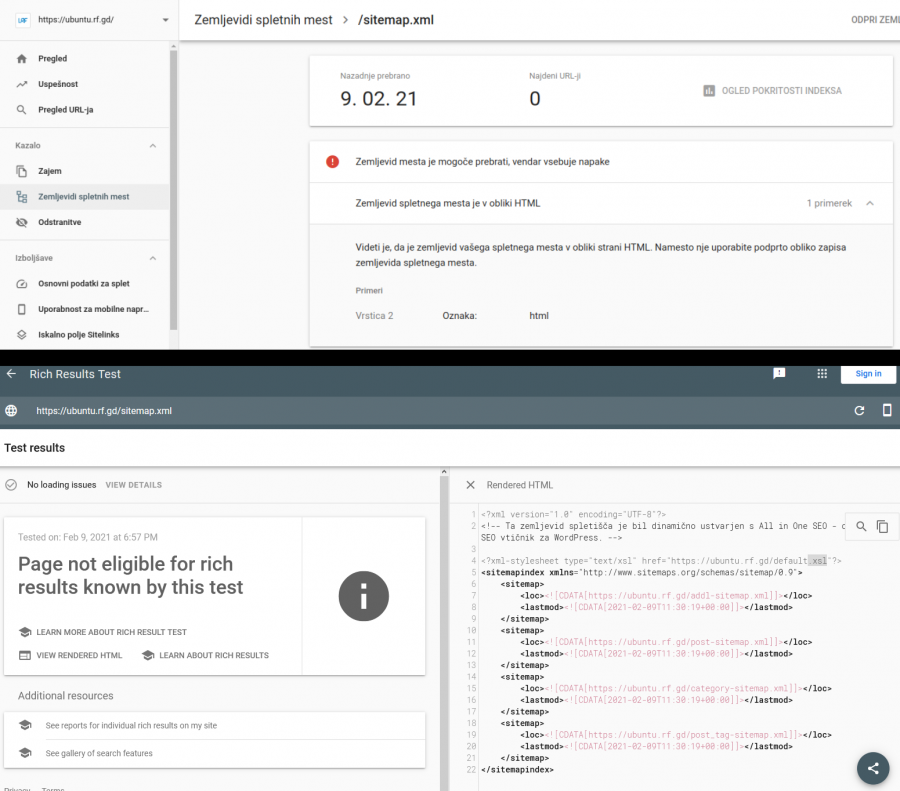Open Pregled from the sidebar
900x791 pixels.
click(x=54, y=59)
